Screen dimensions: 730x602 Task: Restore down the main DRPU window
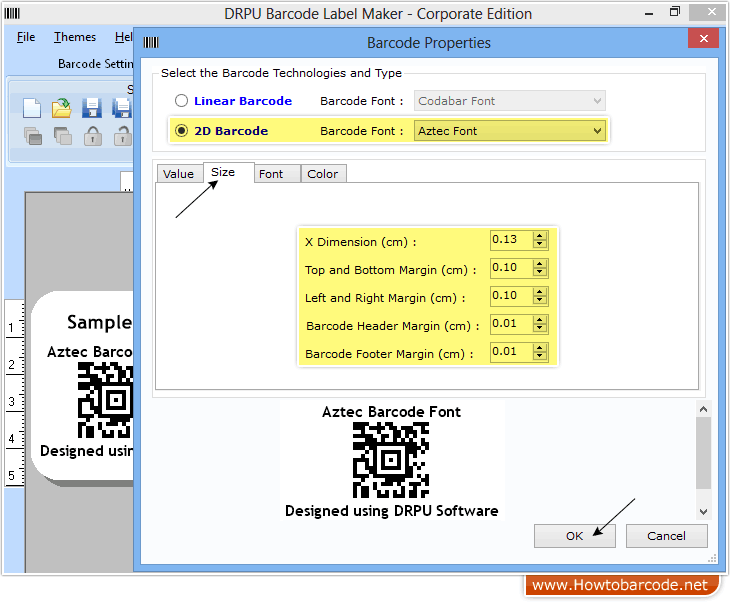click(675, 13)
